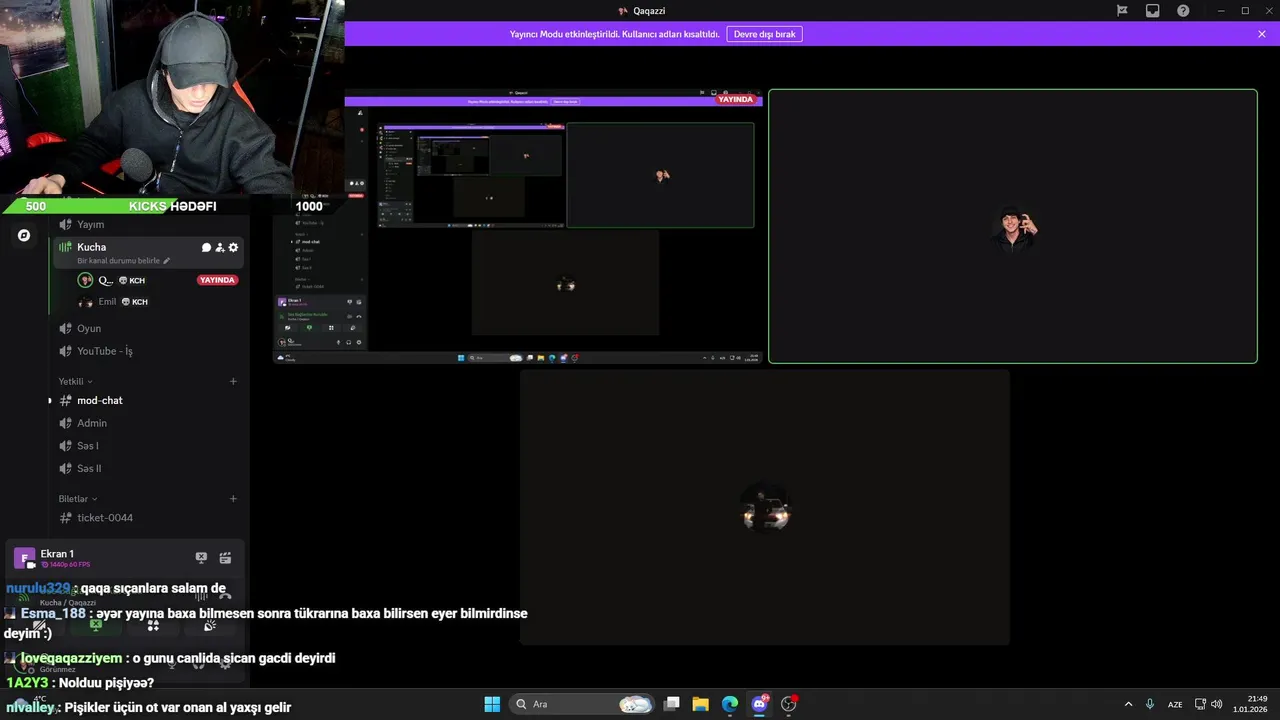Show hidden system tray icons
This screenshot has width=1280, height=720.
[1129, 704]
